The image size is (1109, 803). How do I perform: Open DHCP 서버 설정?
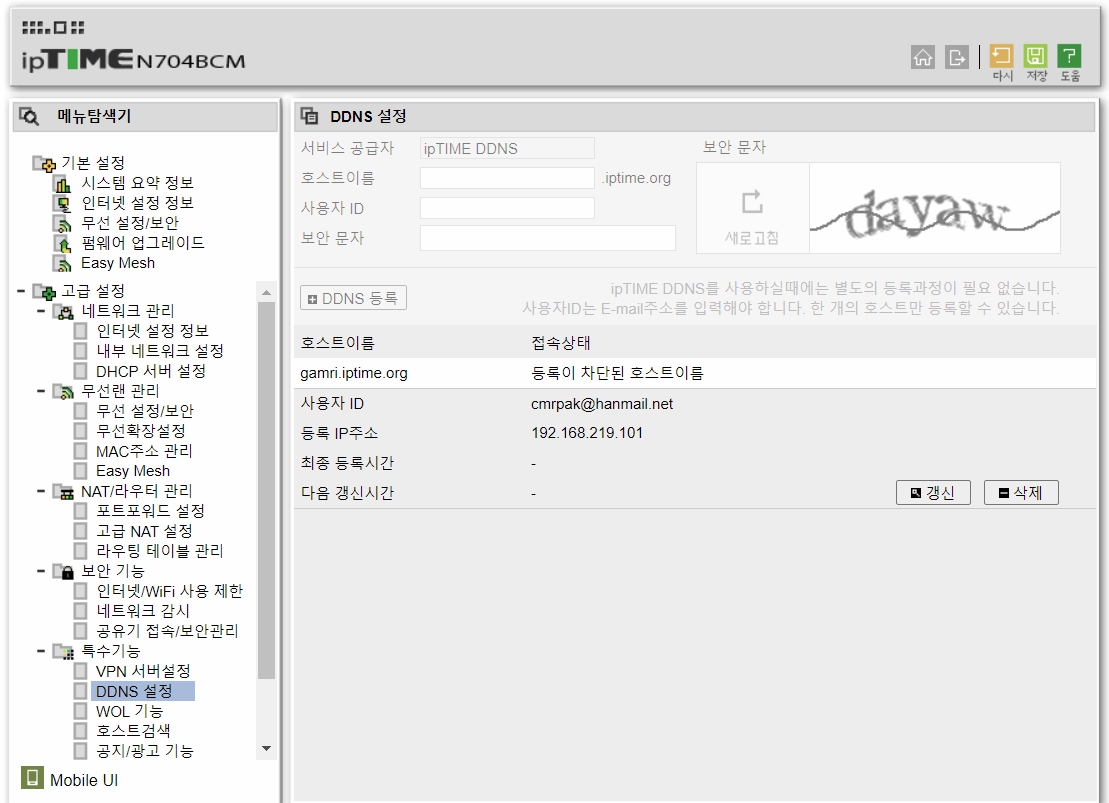tap(151, 371)
